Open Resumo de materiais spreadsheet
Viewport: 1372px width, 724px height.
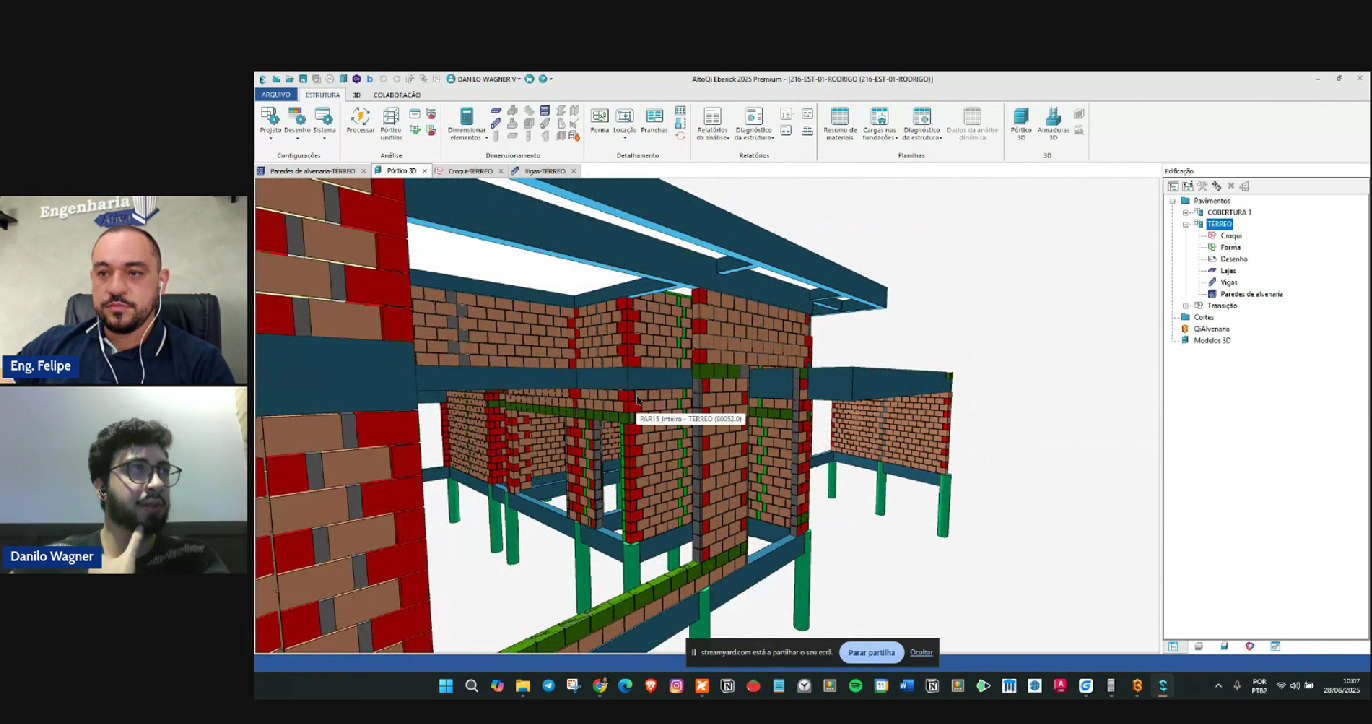840,118
